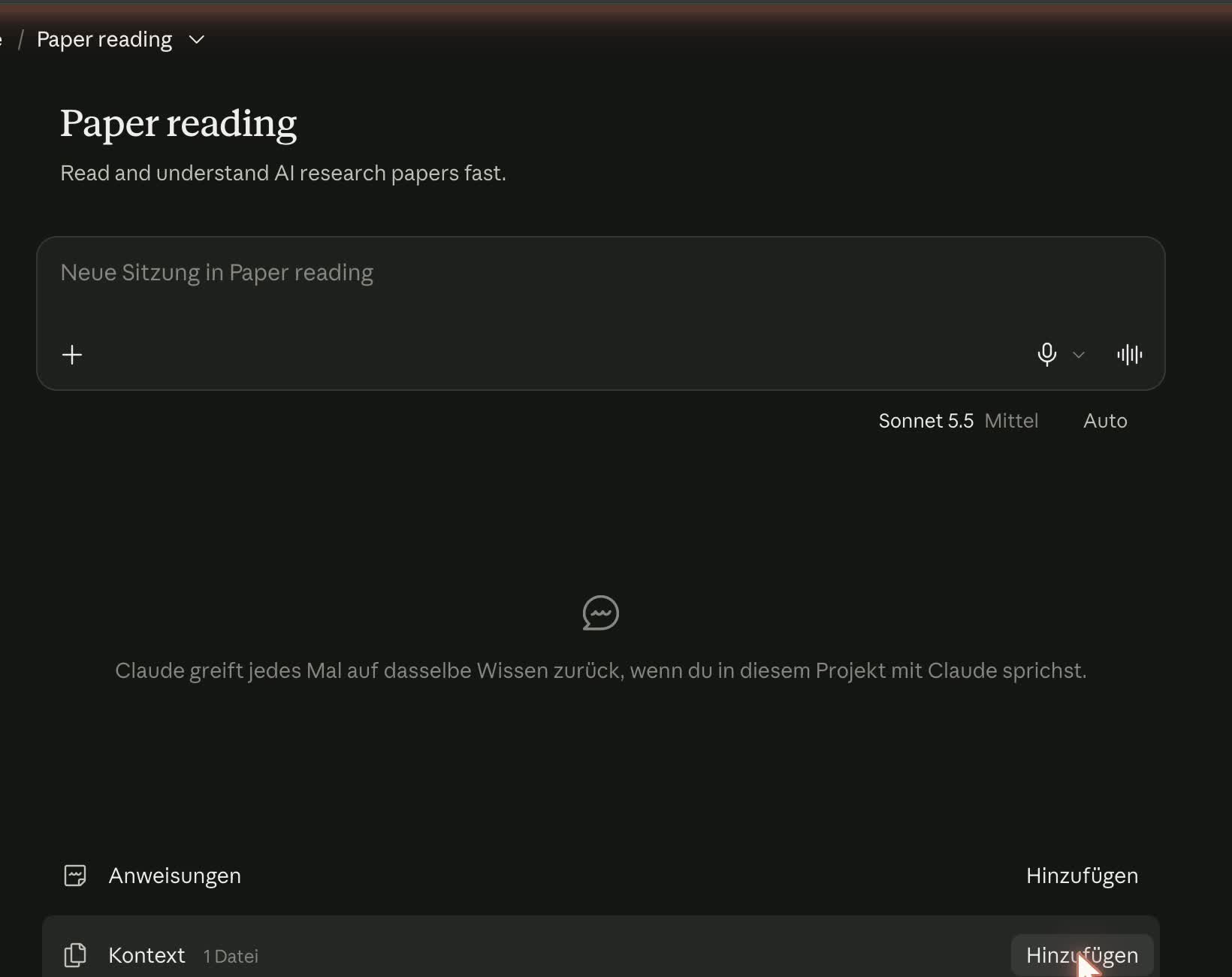Screen dimensions: 1232x977
Task: Add a file via Kontext Hinzufügen
Action: pos(1082,955)
